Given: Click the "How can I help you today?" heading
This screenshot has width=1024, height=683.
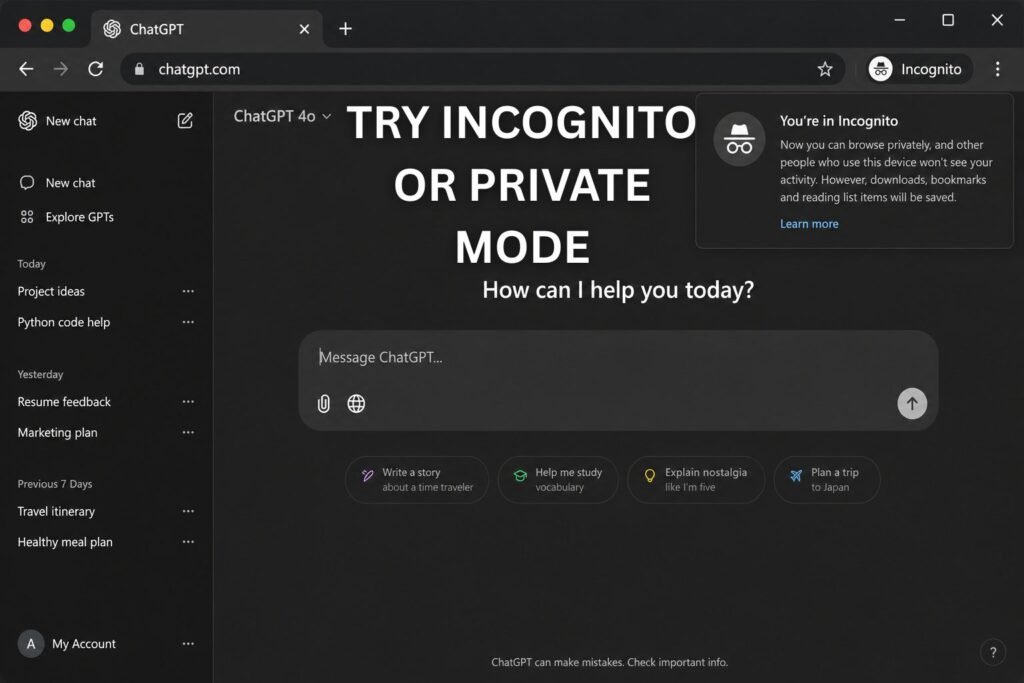Looking at the screenshot, I should coord(618,290).
